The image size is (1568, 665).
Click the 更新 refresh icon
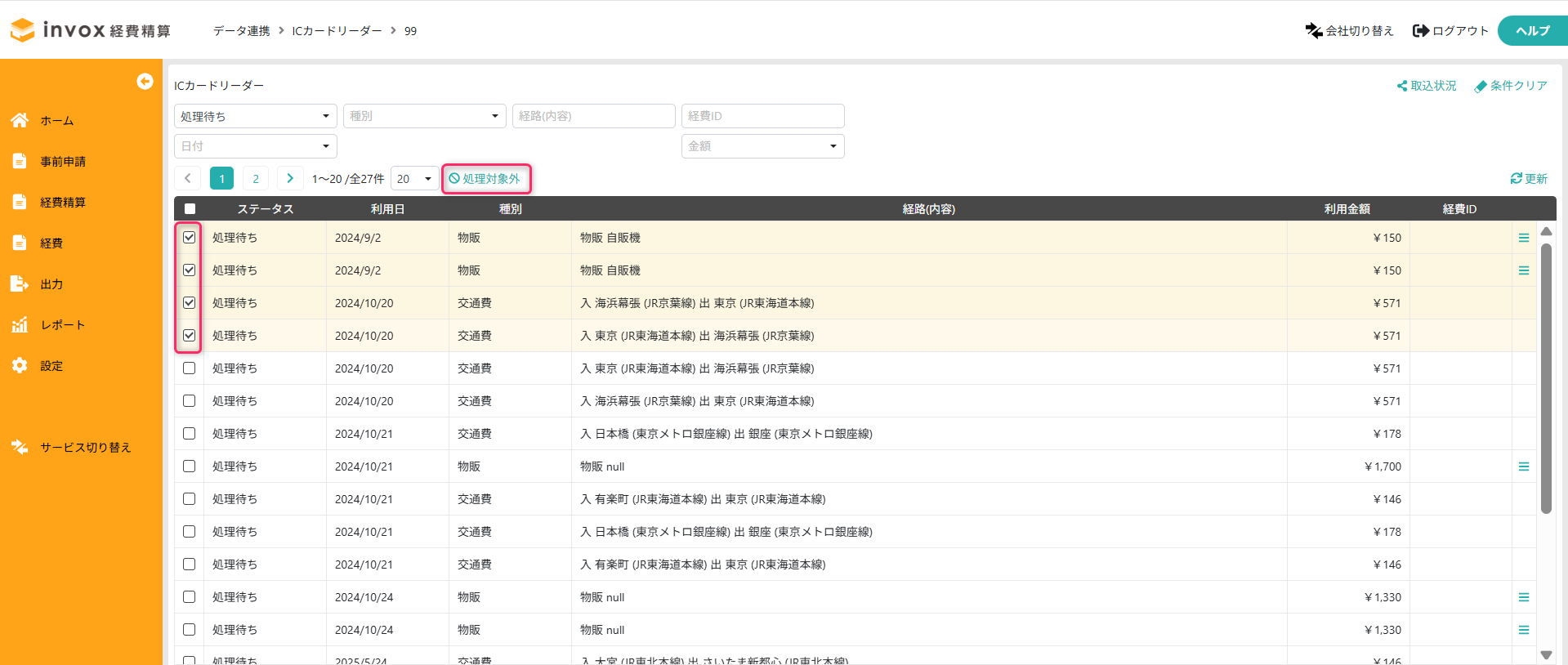click(x=1516, y=178)
